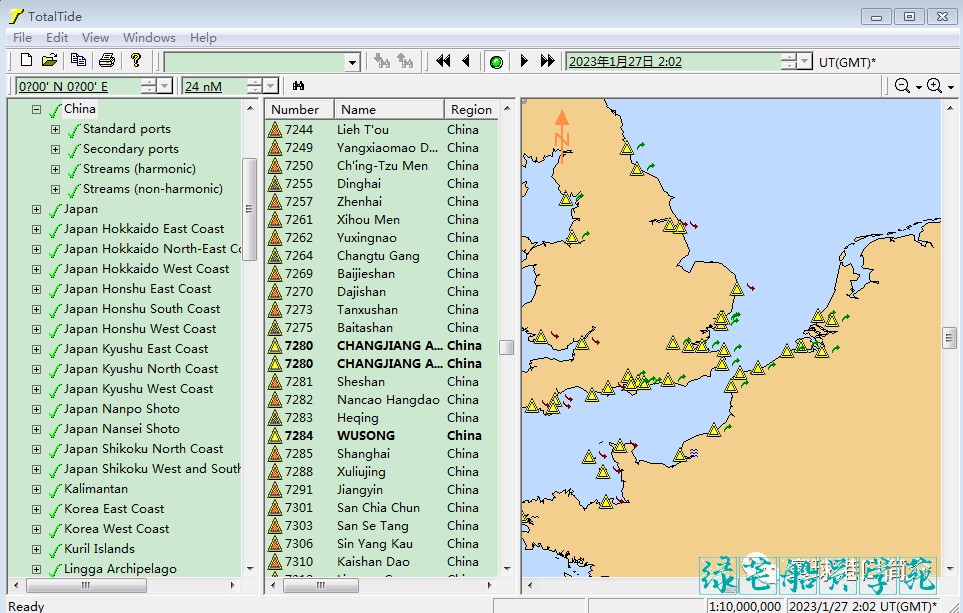This screenshot has width=963, height=613.
Task: Toggle checkmark next to China
Action: click(55, 110)
